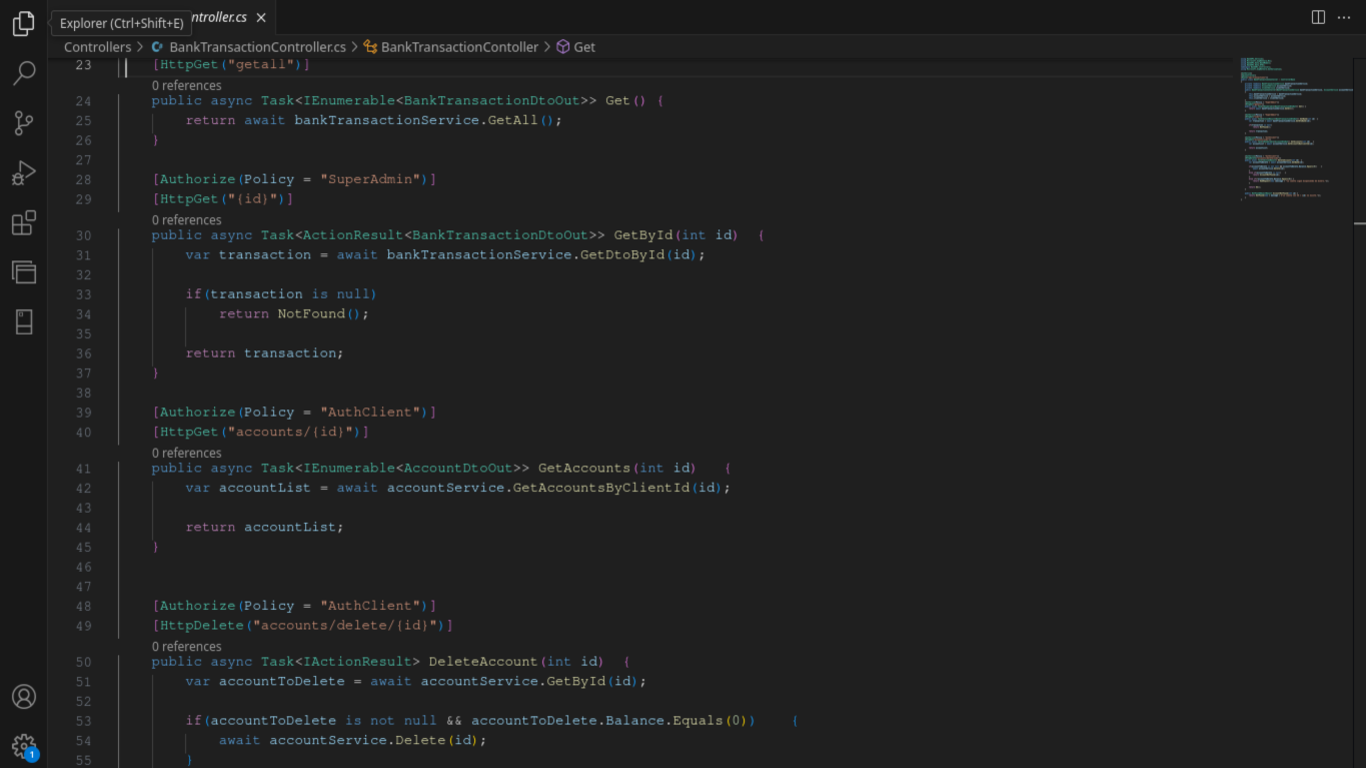Open the Search view
1366x768 pixels.
pos(24,73)
